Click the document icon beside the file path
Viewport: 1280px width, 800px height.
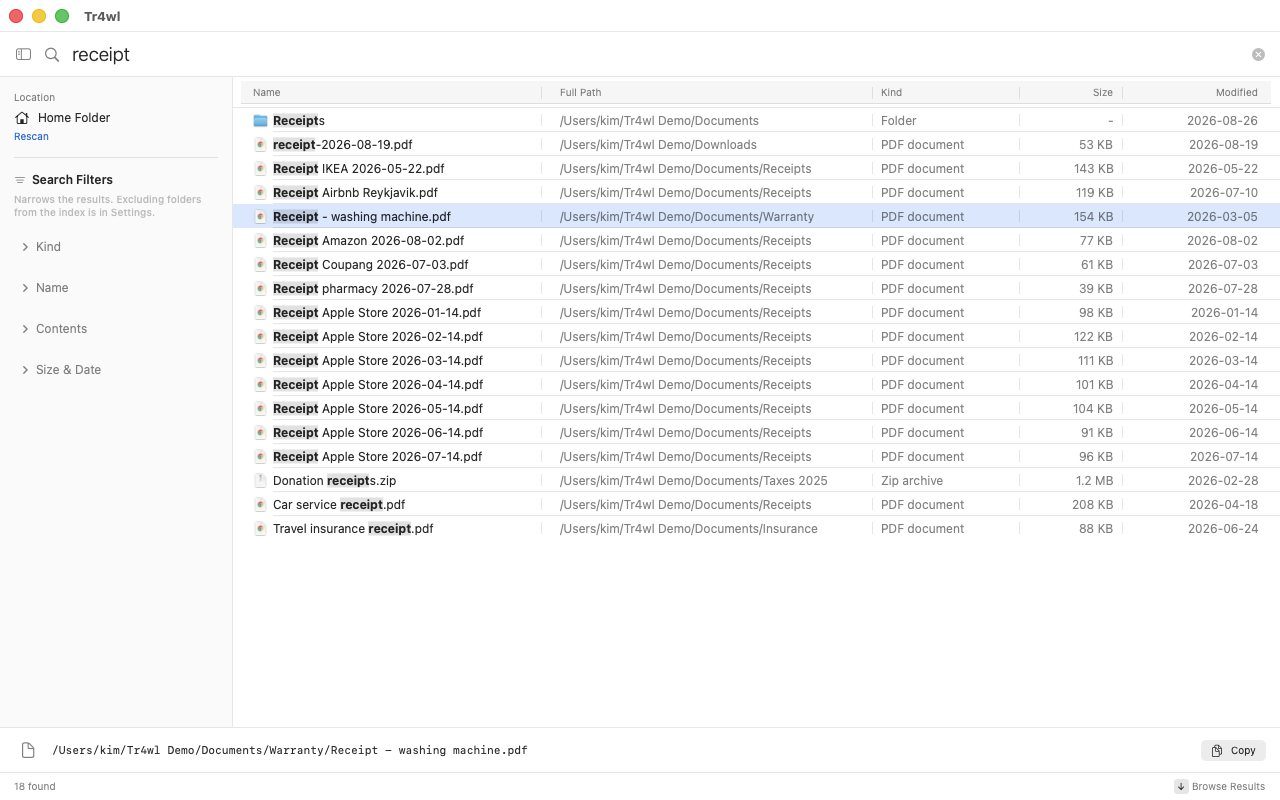coord(28,750)
